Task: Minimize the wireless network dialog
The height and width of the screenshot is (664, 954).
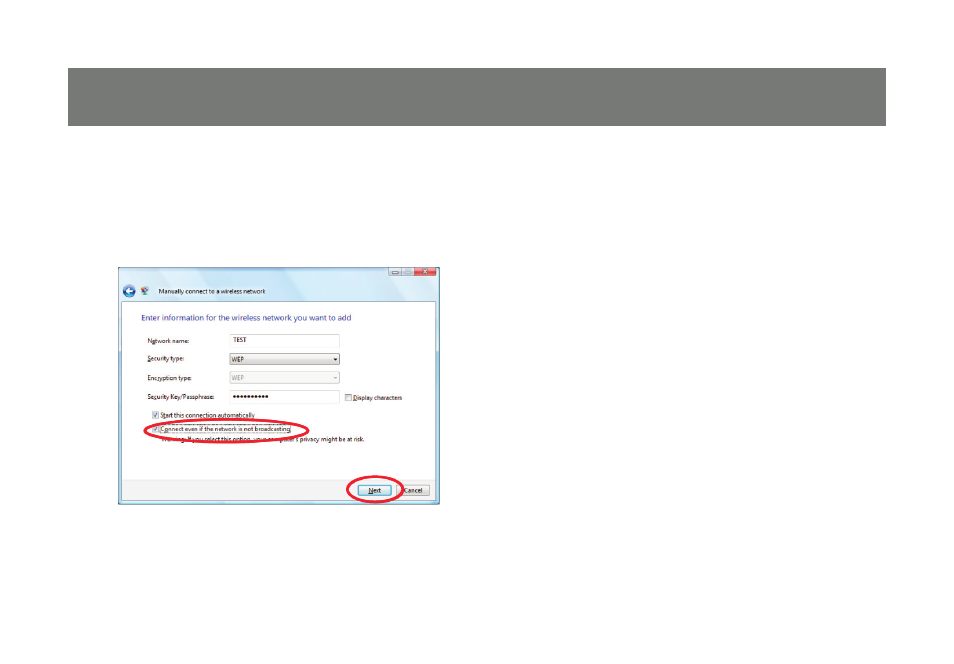Action: (395, 272)
